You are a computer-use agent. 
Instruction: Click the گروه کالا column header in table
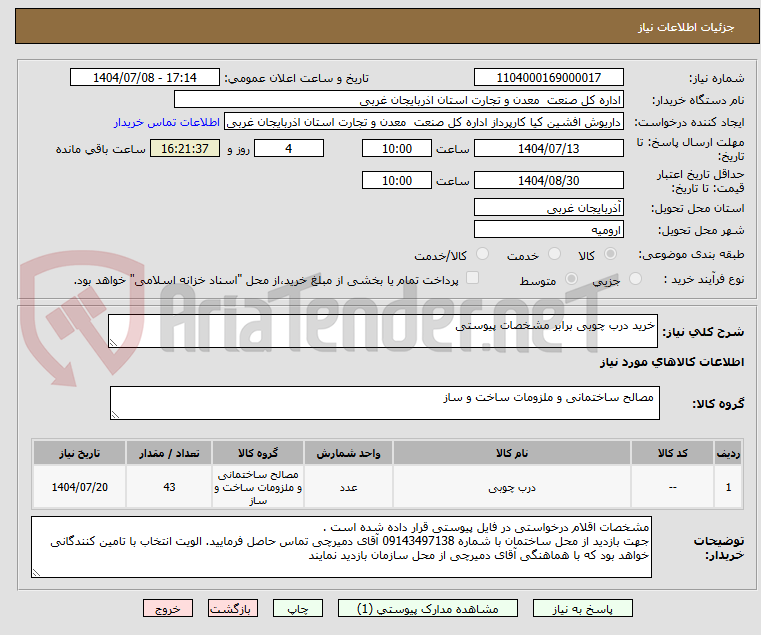tap(258, 453)
